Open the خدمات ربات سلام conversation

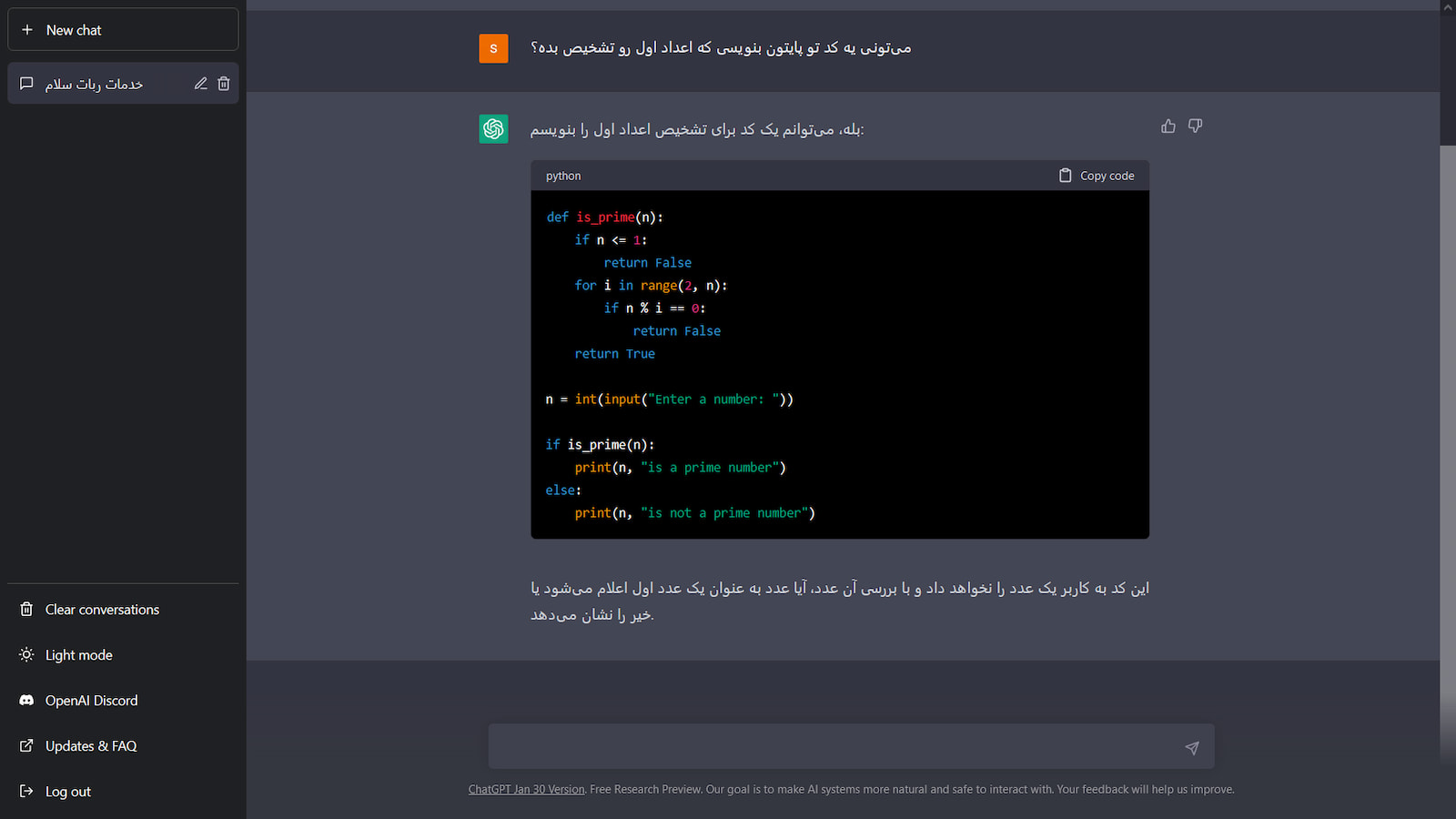(x=123, y=84)
